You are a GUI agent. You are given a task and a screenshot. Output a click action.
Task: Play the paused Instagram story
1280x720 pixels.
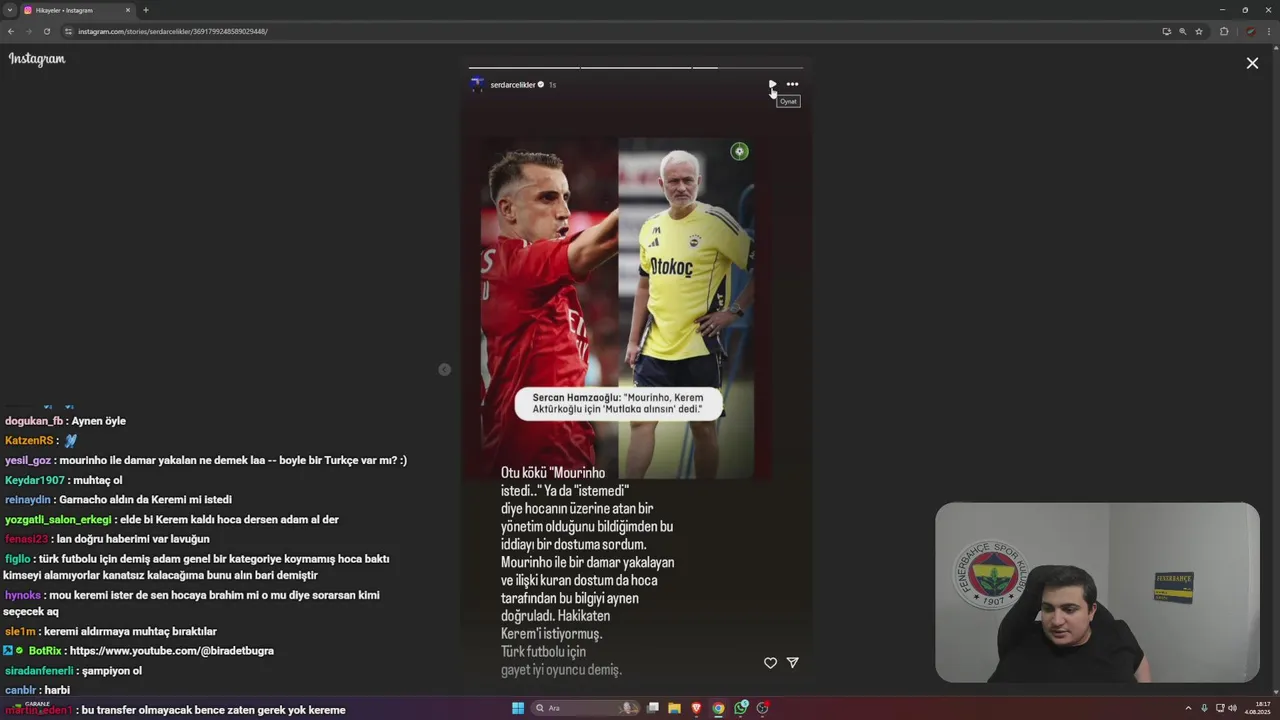coord(772,85)
